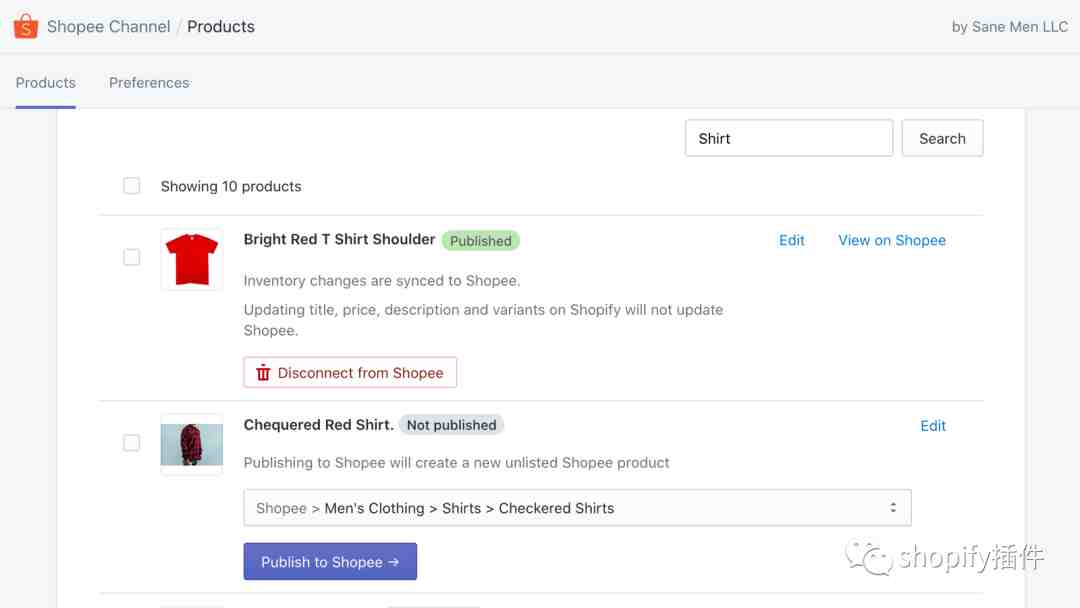Click the Shopee logo icon
The image size is (1080, 608).
tap(25, 27)
